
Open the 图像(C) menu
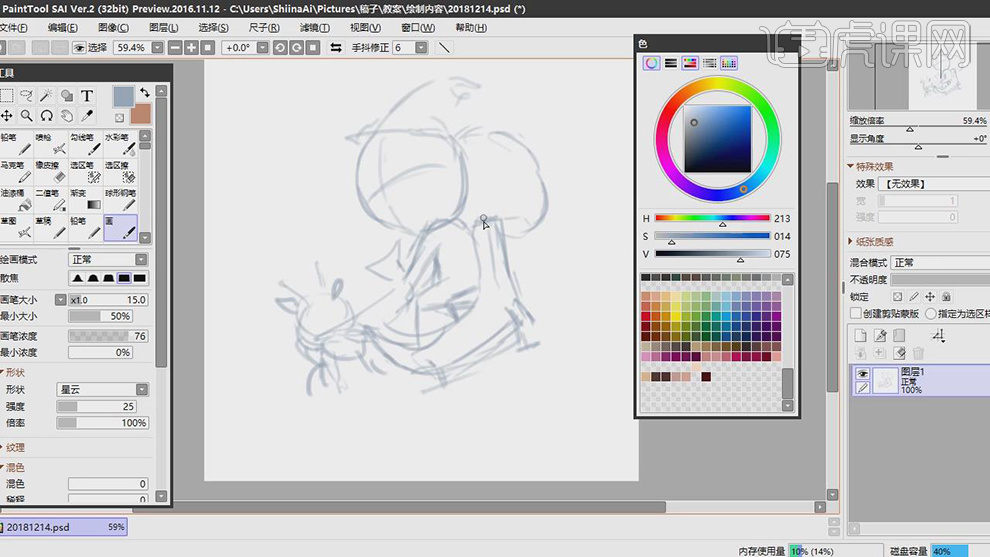point(113,28)
